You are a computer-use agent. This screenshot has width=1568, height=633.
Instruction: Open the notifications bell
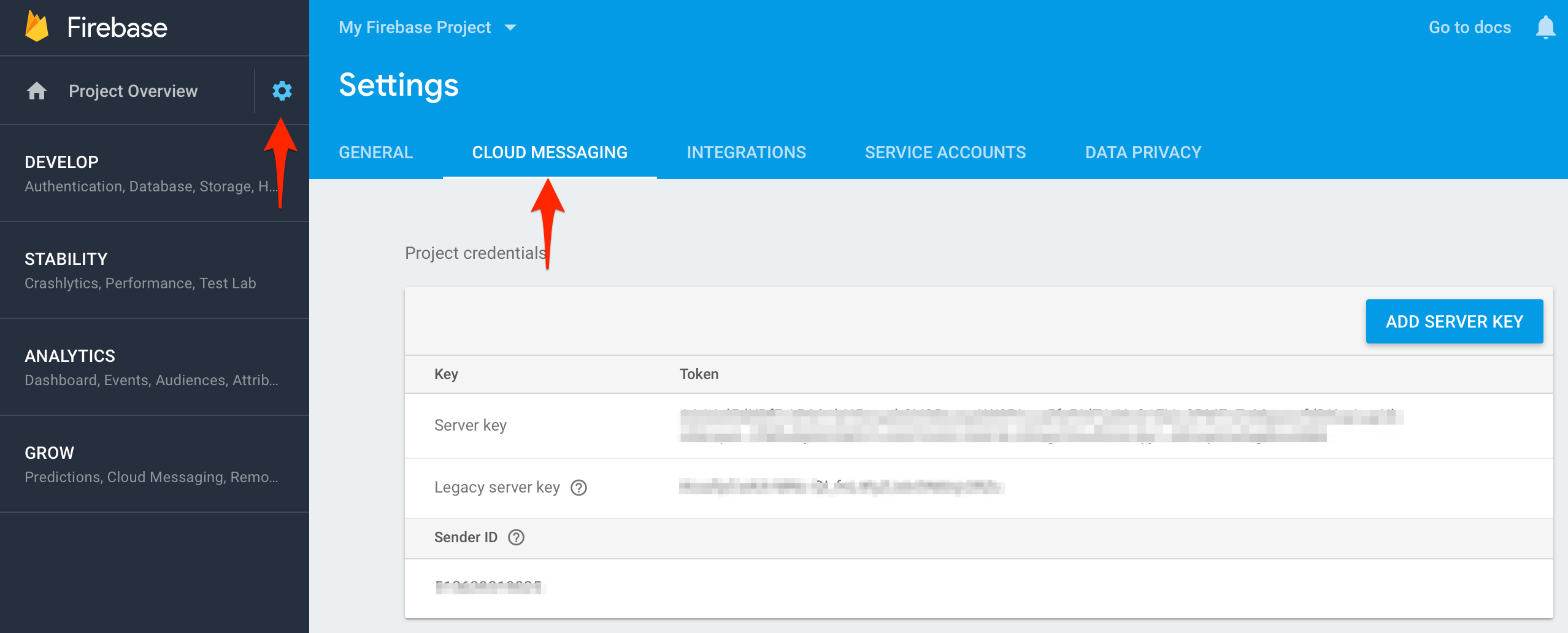[x=1545, y=28]
